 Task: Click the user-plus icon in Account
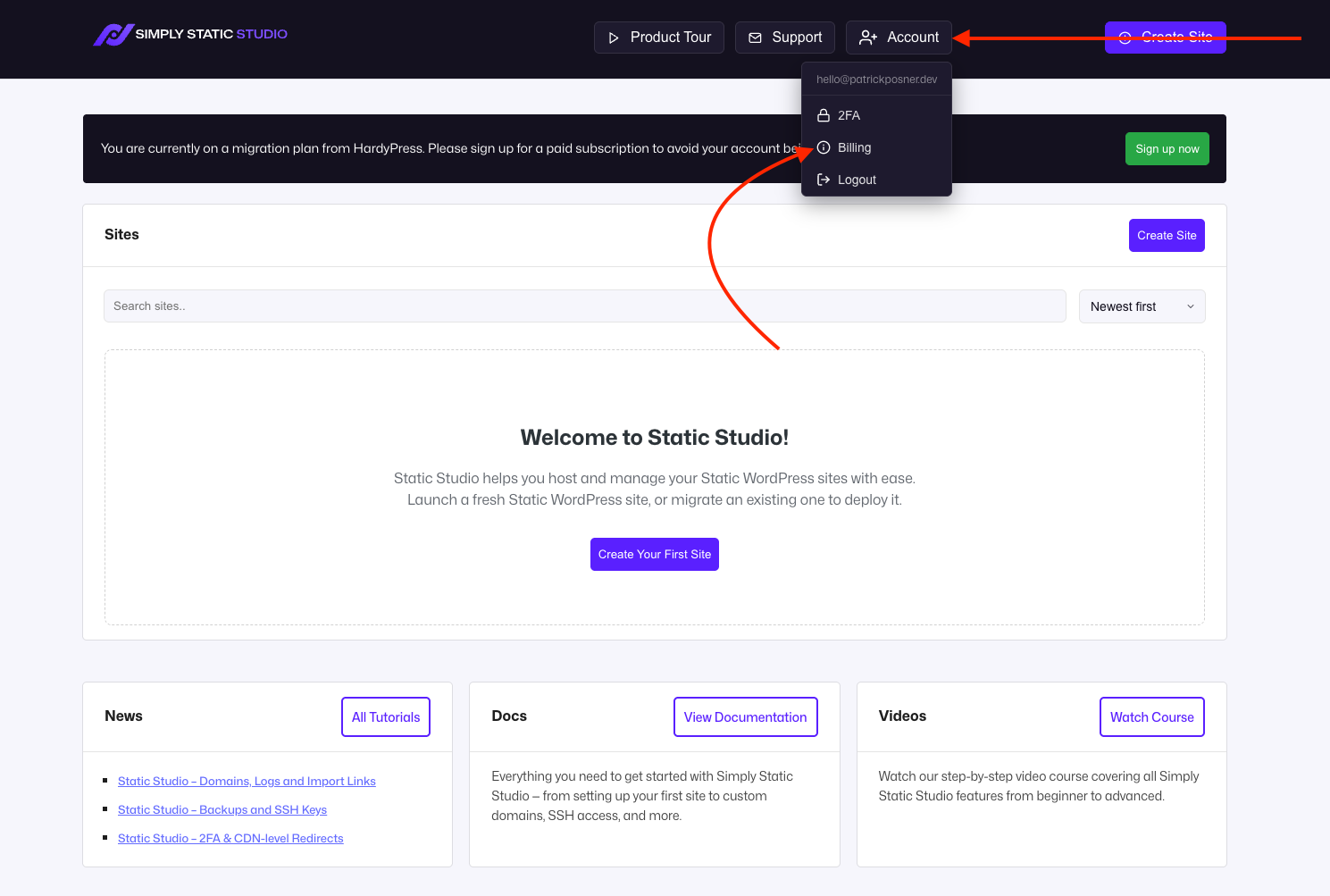(868, 38)
